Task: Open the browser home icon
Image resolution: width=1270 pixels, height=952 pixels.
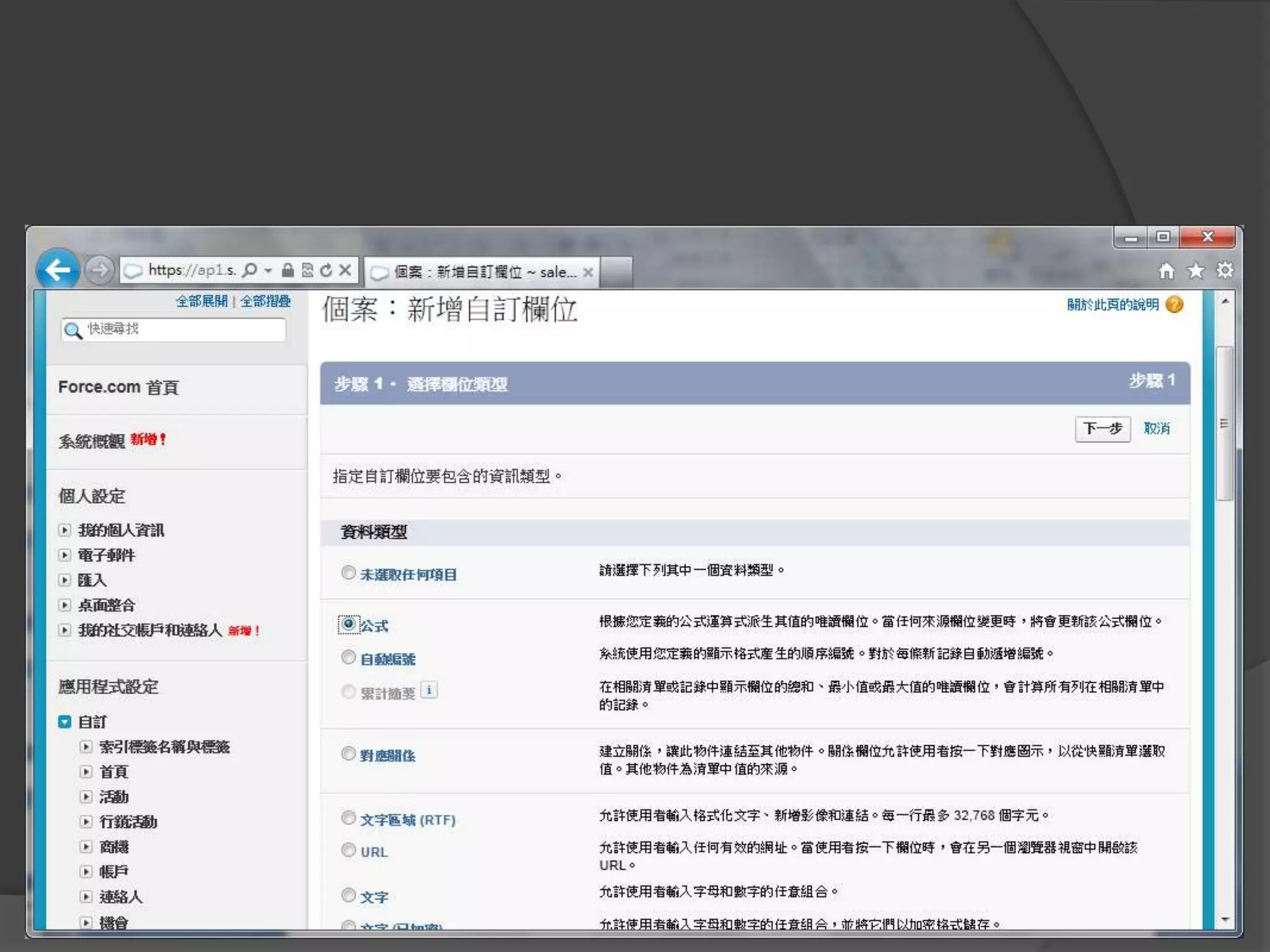Action: 1166,271
